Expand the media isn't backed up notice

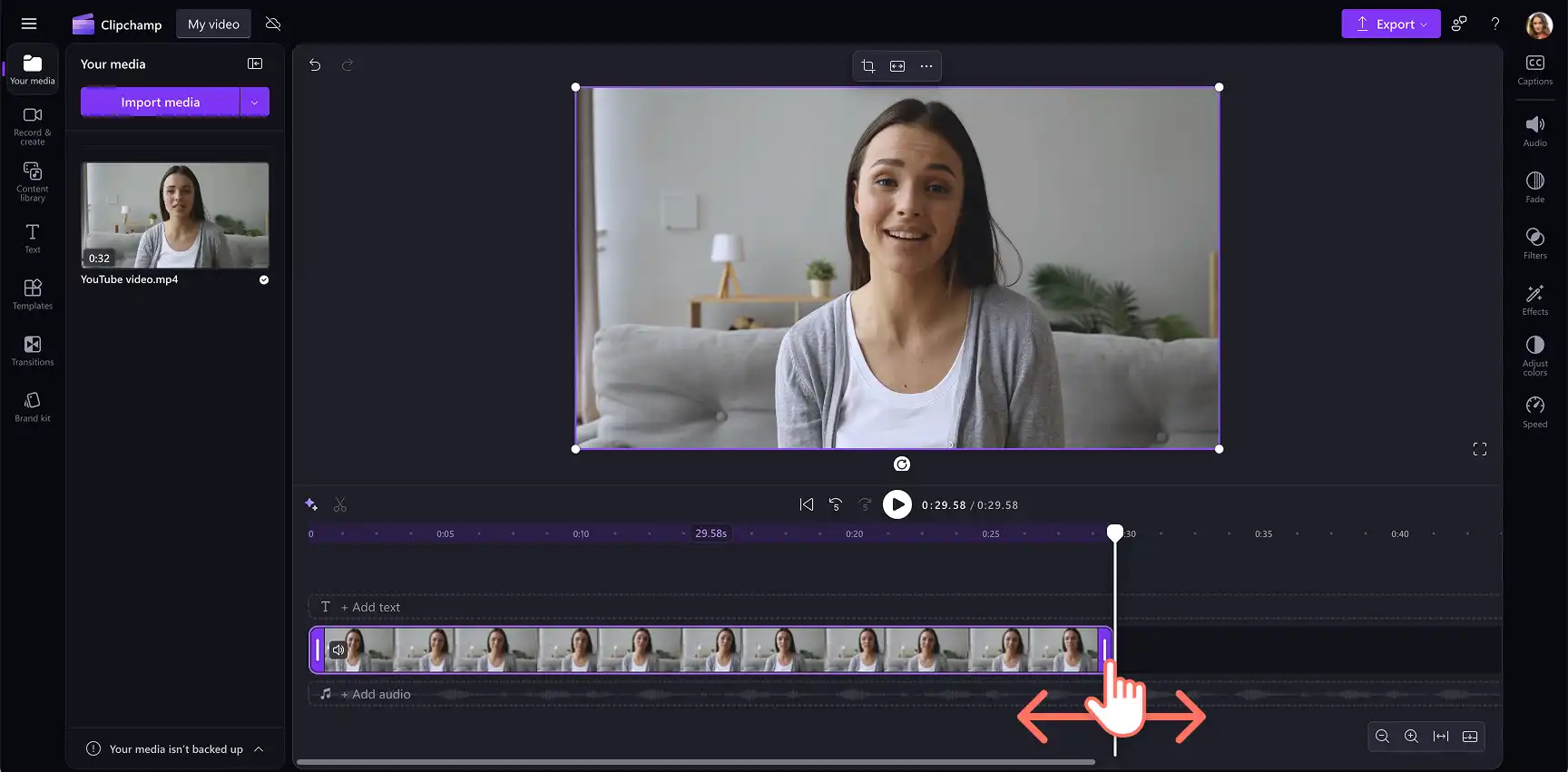point(259,749)
